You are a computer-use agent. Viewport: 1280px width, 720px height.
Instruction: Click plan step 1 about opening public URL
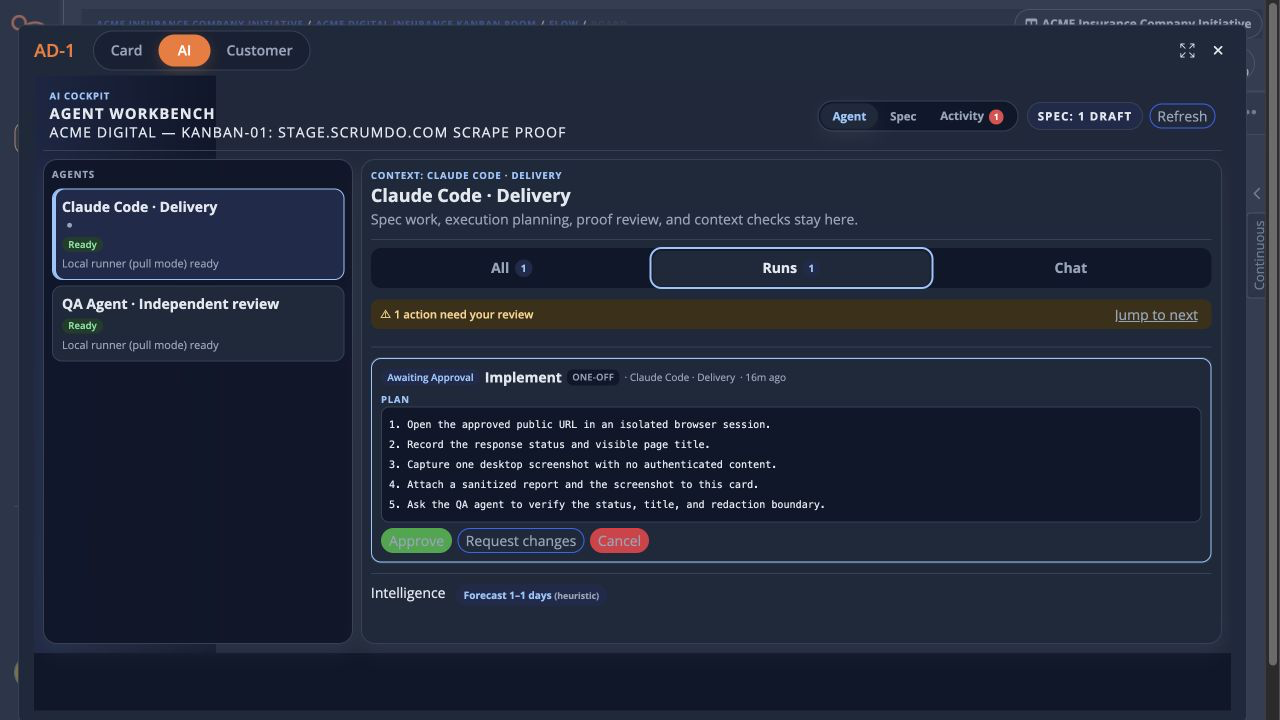580,424
